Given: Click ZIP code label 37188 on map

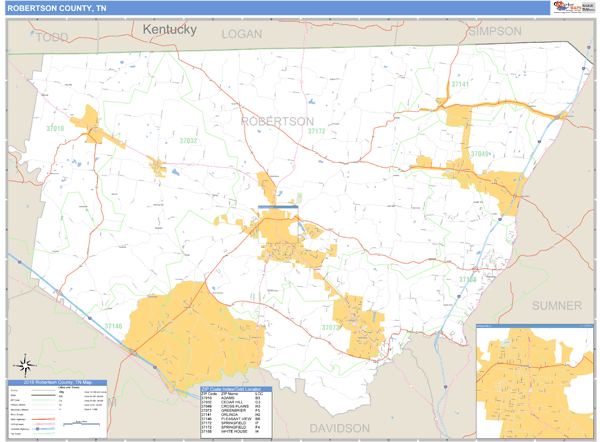Looking at the screenshot, I should tap(468, 280).
